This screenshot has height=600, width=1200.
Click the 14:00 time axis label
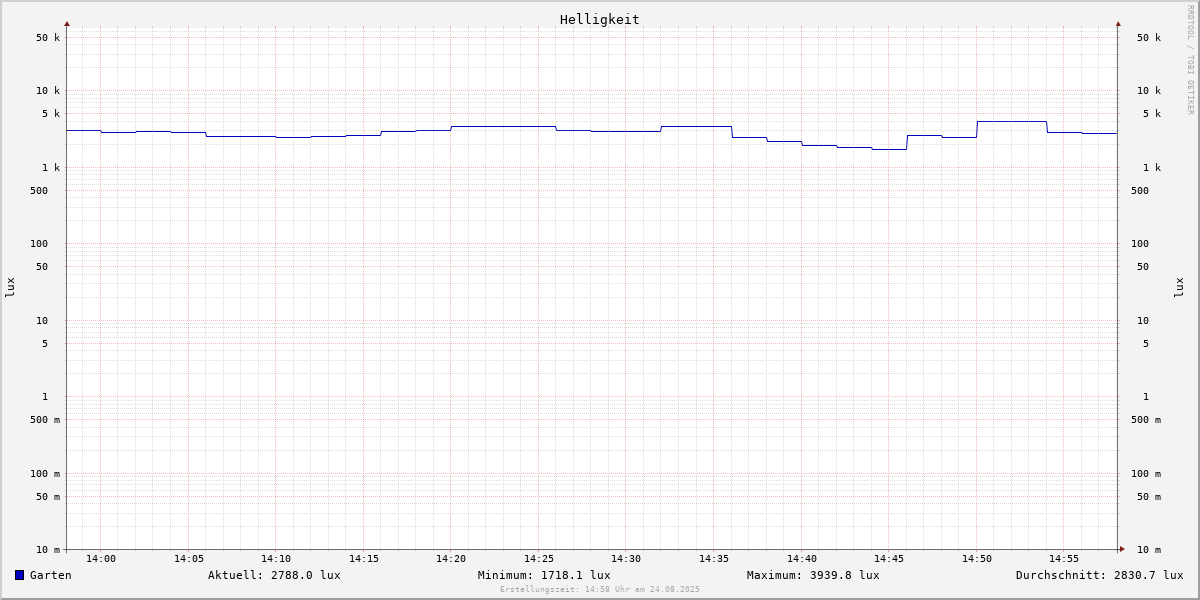101,559
